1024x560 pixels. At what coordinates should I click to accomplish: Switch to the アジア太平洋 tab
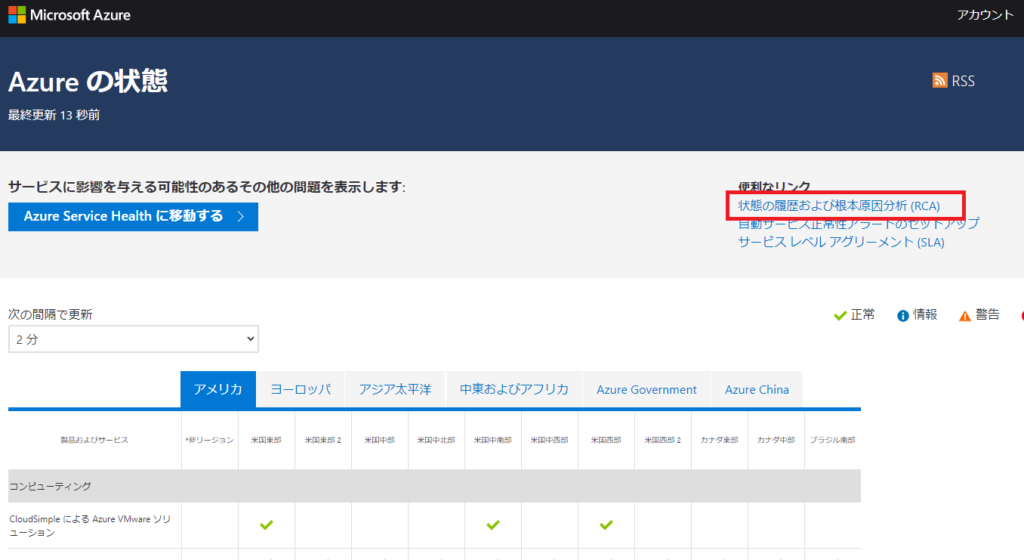395,390
